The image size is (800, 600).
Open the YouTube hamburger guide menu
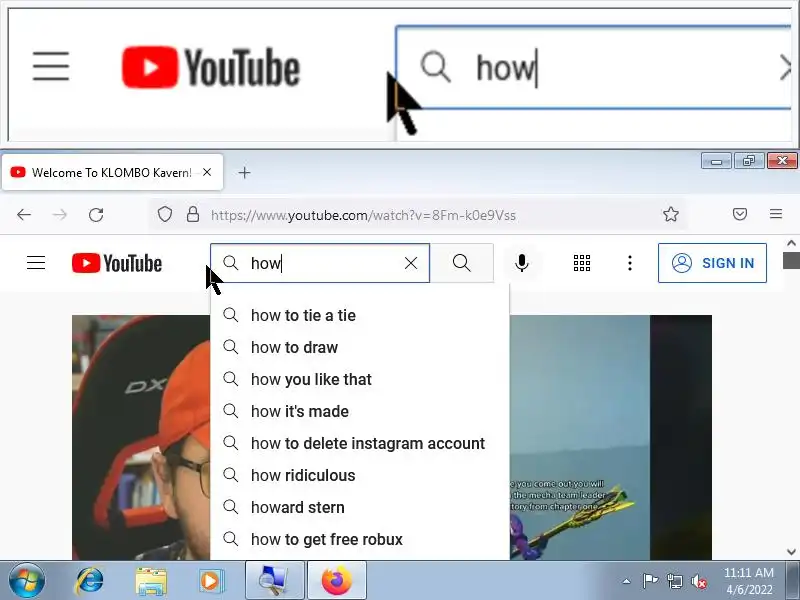pos(36,263)
